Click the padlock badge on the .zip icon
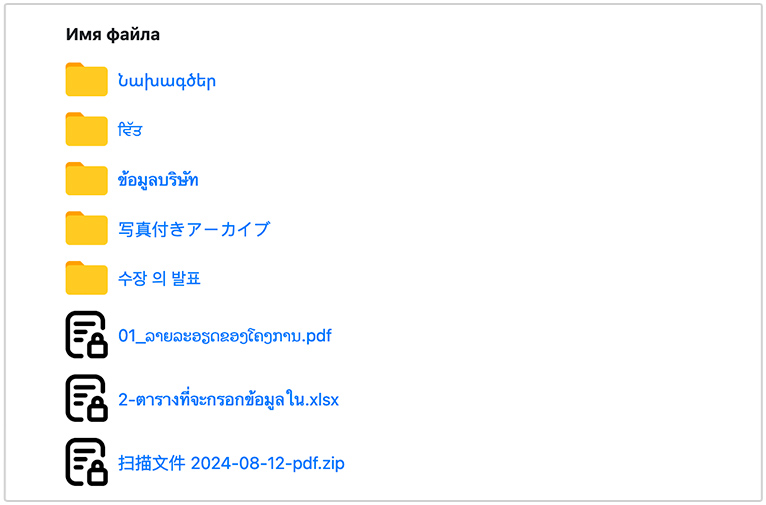 pos(97,475)
